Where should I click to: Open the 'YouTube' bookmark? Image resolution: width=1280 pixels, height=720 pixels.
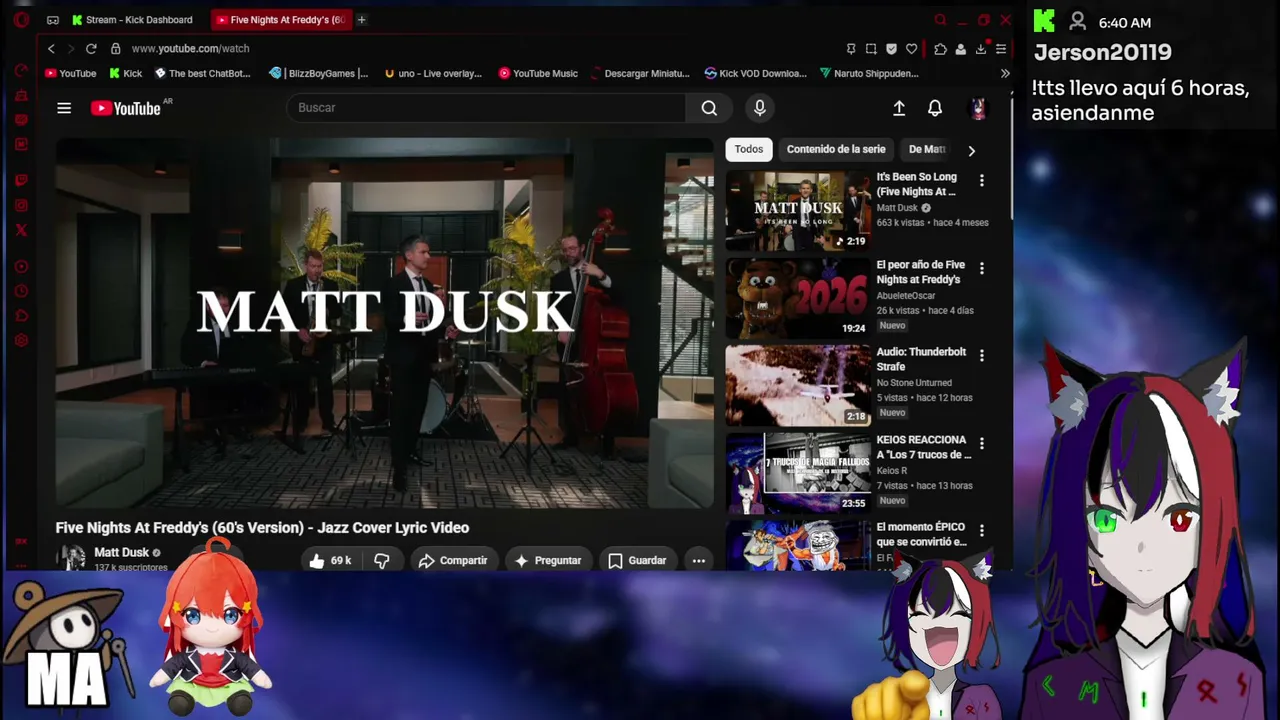[x=70, y=73]
